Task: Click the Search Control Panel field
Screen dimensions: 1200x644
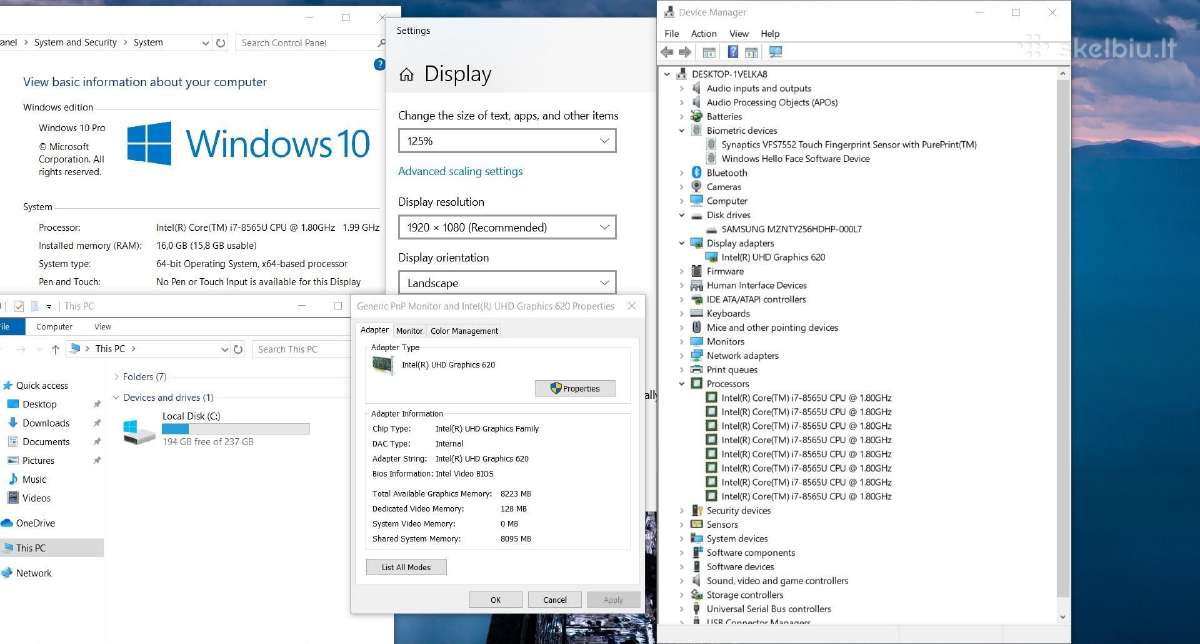Action: (312, 43)
